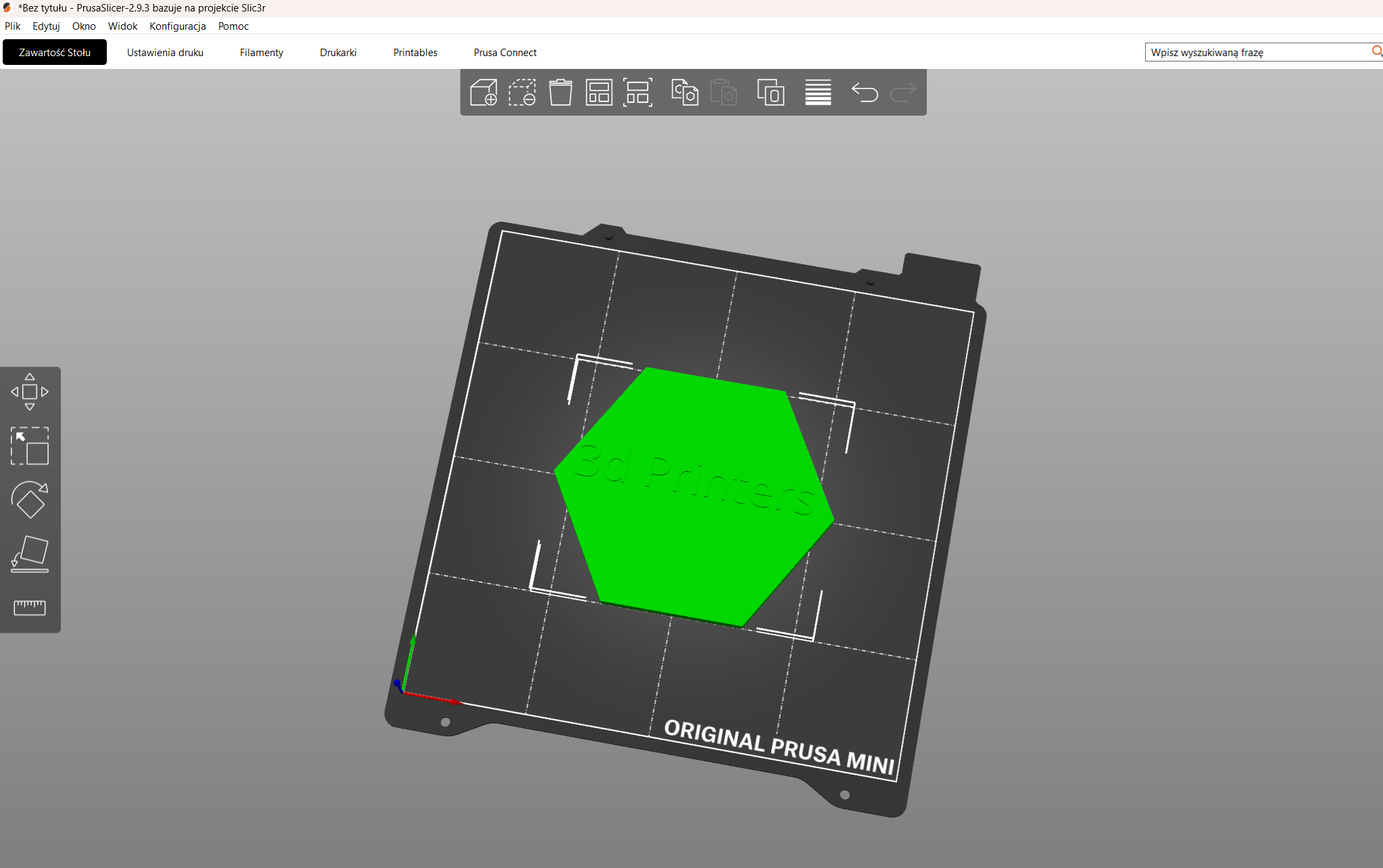Open the Printables tab
The height and width of the screenshot is (868, 1383).
point(415,52)
